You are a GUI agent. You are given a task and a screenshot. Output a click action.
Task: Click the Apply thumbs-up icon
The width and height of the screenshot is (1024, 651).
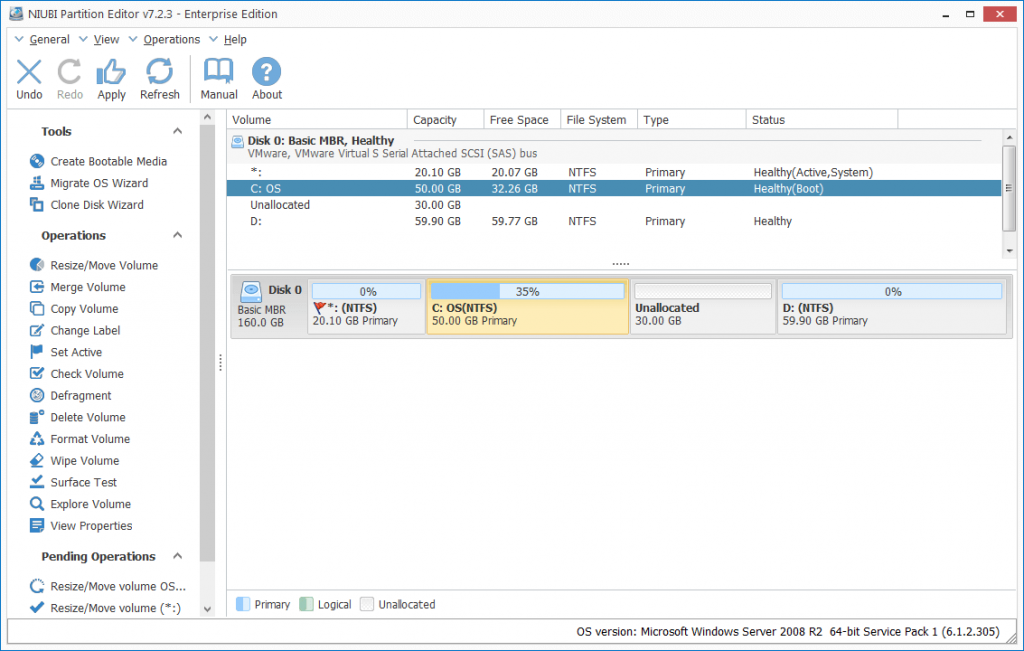pyautogui.click(x=111, y=72)
